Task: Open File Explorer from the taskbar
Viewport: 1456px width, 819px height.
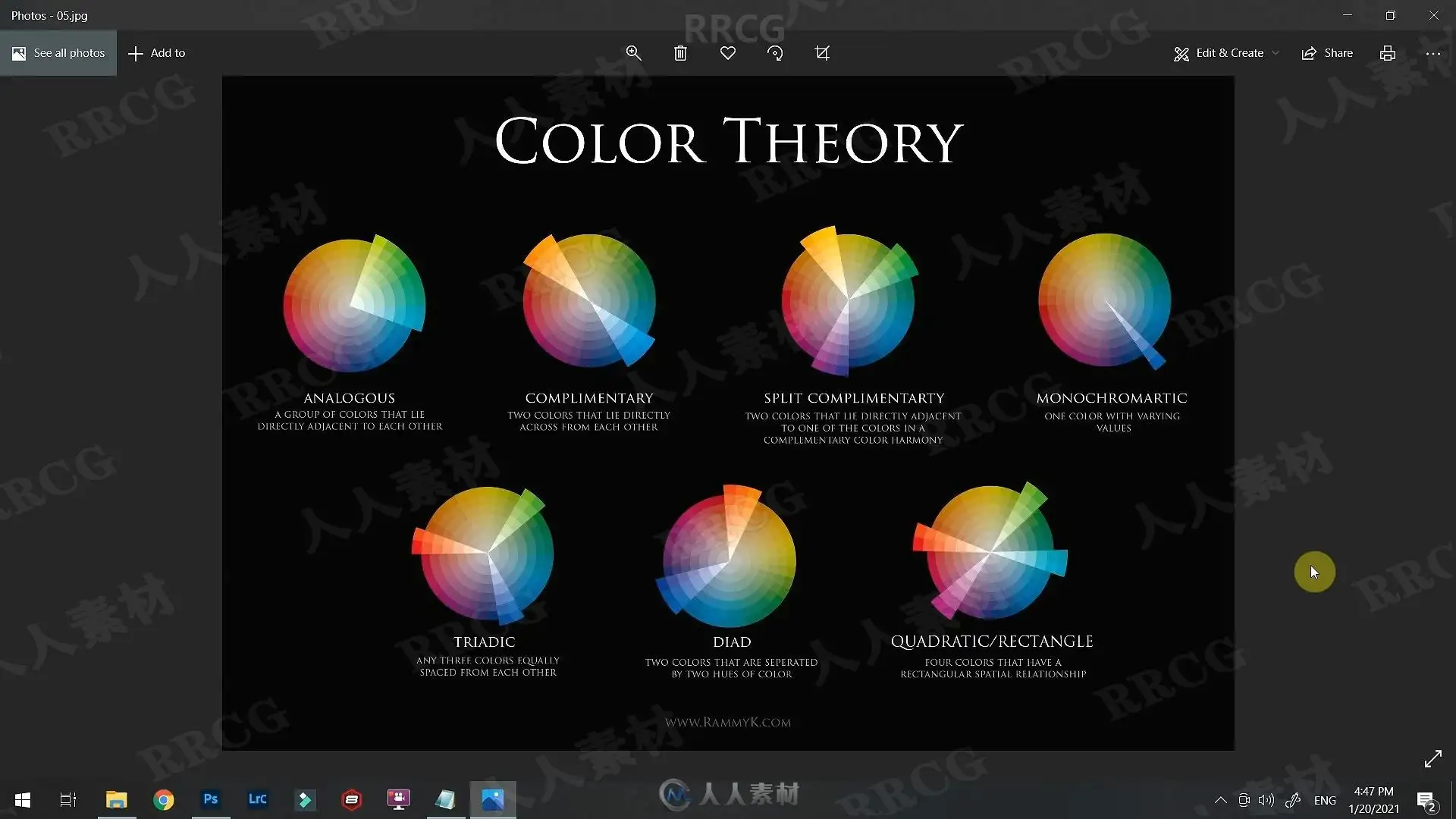Action: click(x=116, y=800)
